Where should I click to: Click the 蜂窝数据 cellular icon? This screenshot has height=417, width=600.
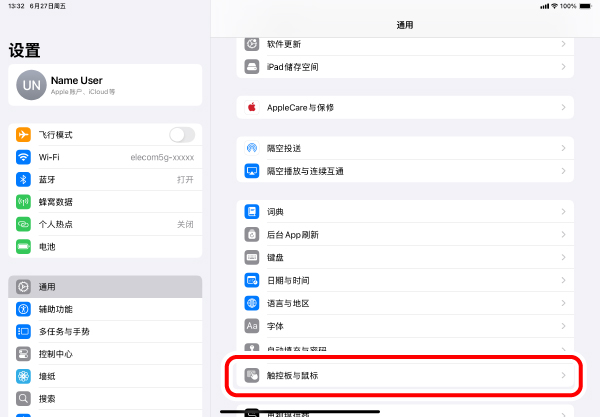24,201
